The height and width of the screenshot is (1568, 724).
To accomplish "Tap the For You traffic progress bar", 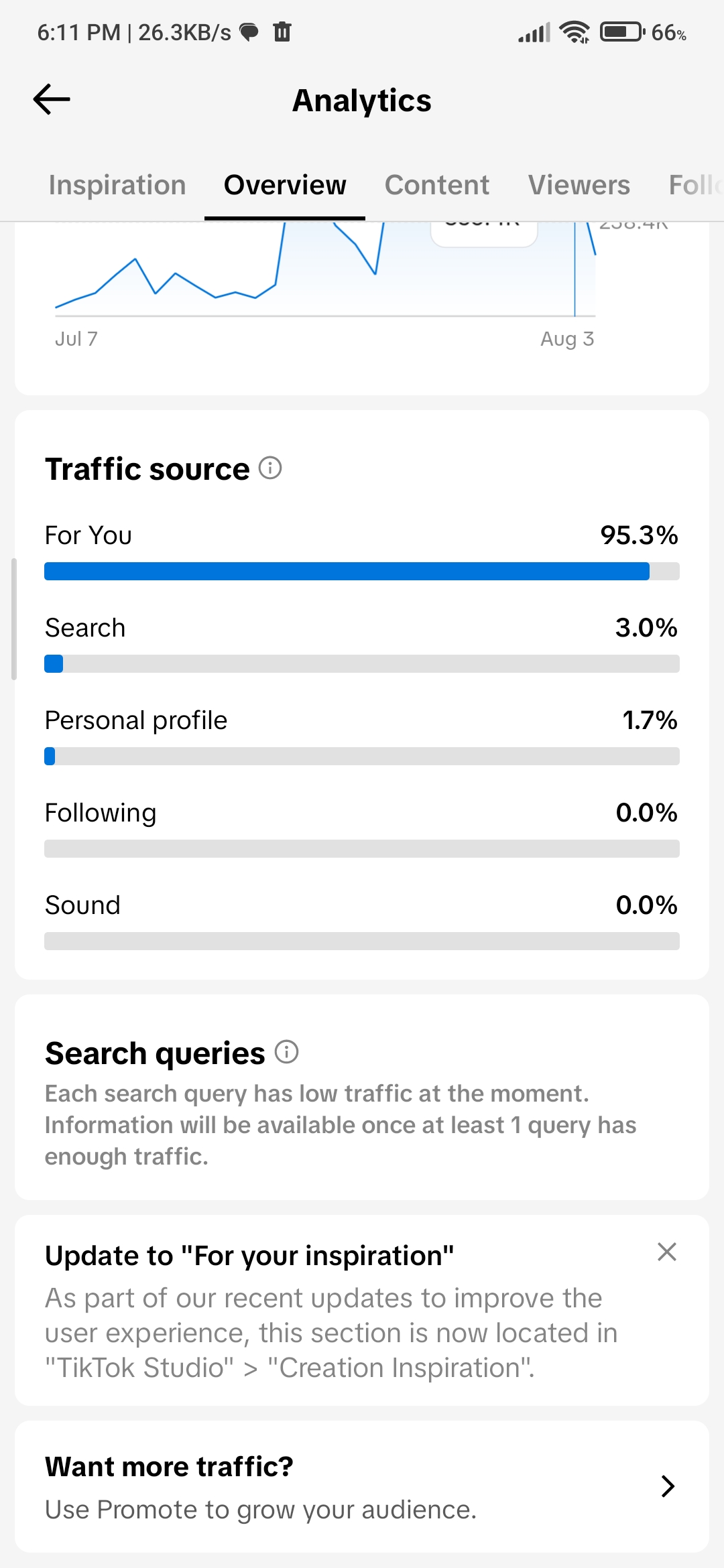I will point(362,571).
